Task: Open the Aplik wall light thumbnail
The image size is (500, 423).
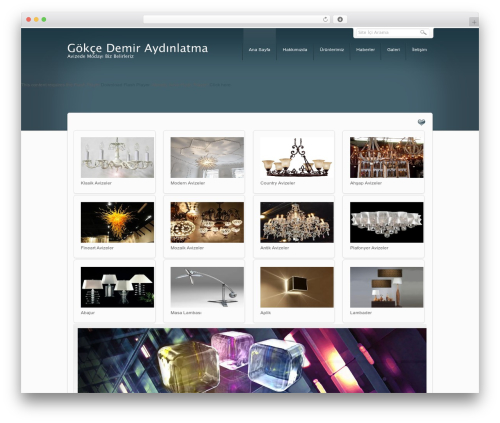Action: pos(297,287)
